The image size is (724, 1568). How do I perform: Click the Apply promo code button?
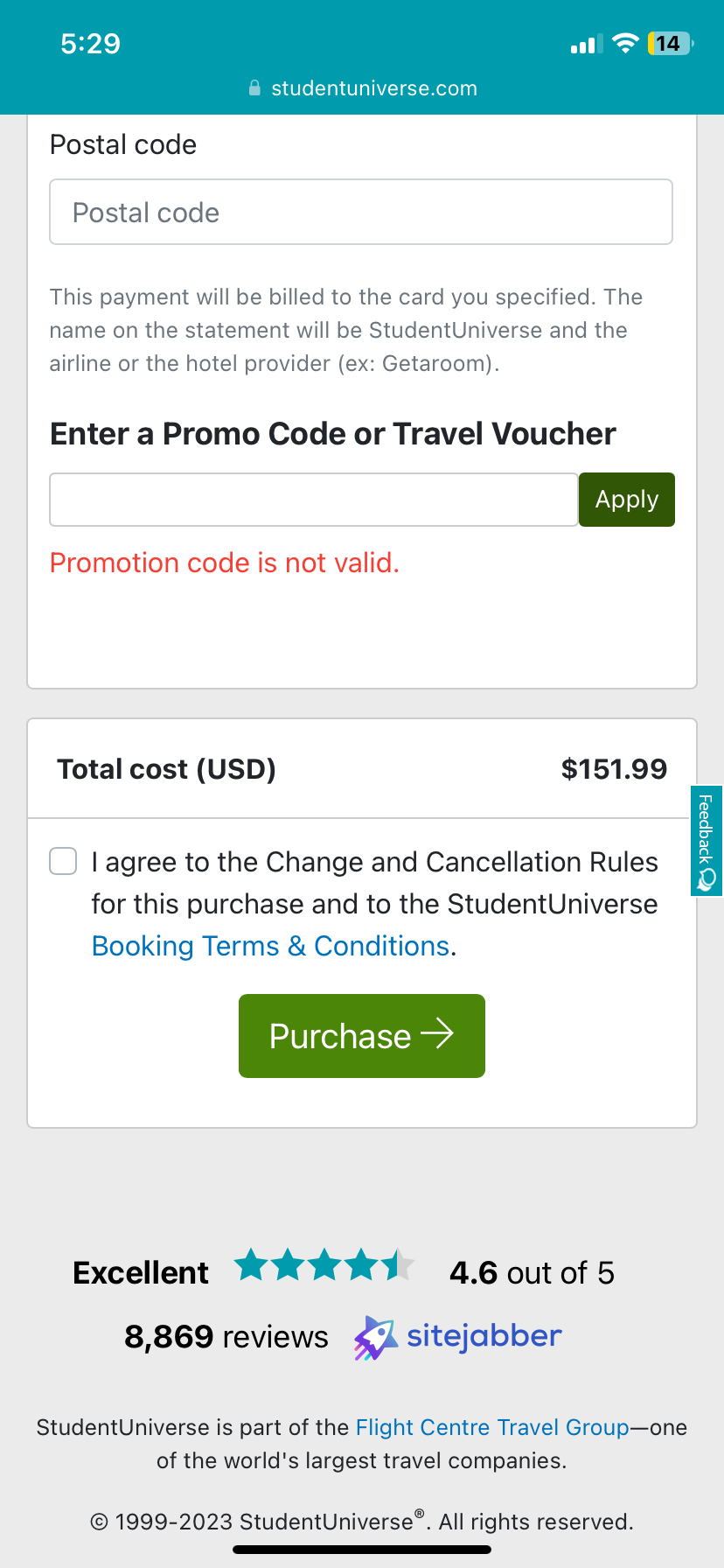point(626,500)
